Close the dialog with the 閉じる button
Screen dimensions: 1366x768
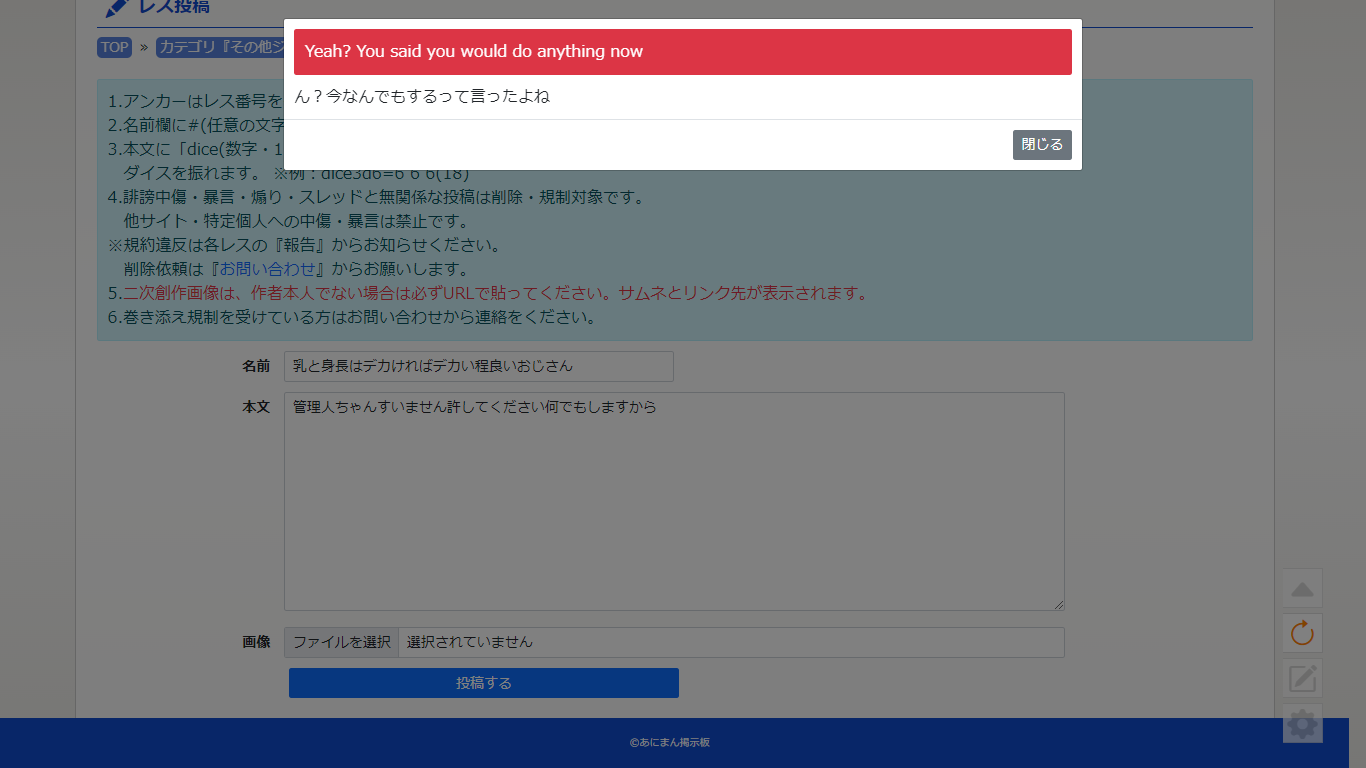coord(1041,145)
